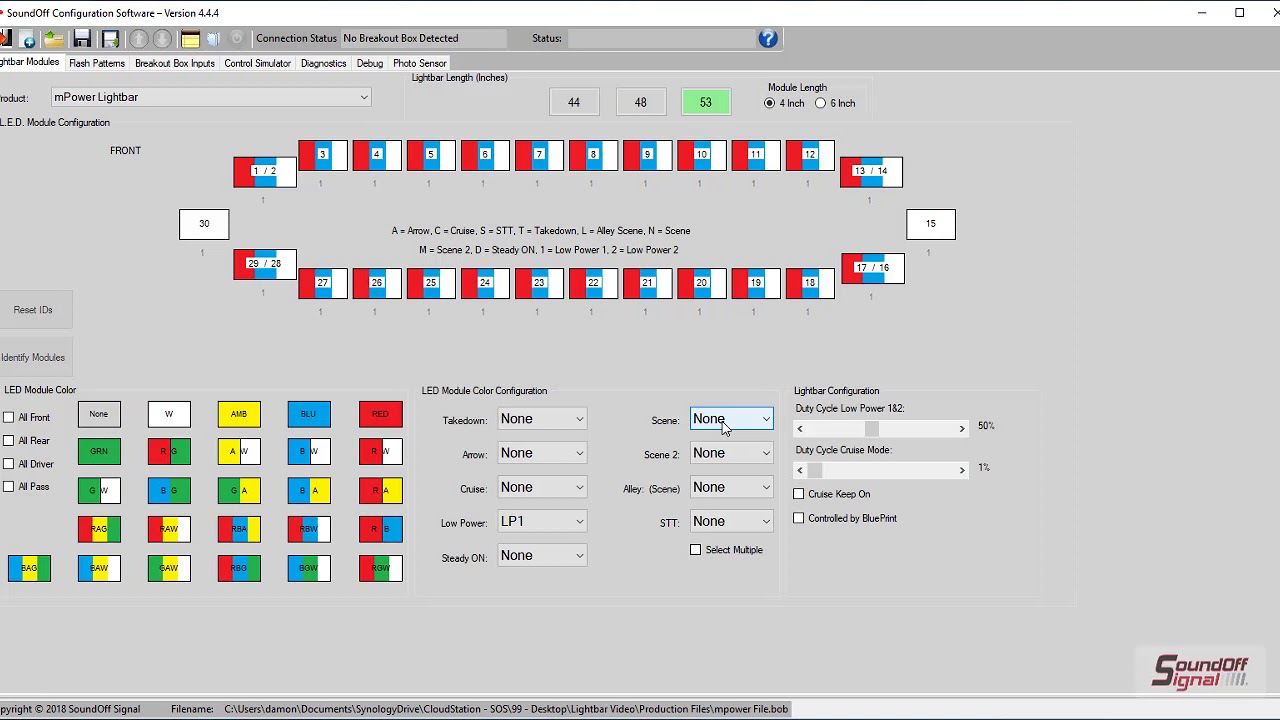This screenshot has width=1280, height=720.
Task: Select LED module 3 on front row
Action: click(322, 155)
